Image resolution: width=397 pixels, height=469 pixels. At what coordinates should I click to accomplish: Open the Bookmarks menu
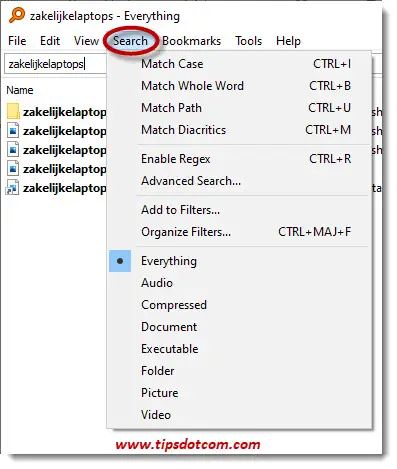[x=192, y=41]
